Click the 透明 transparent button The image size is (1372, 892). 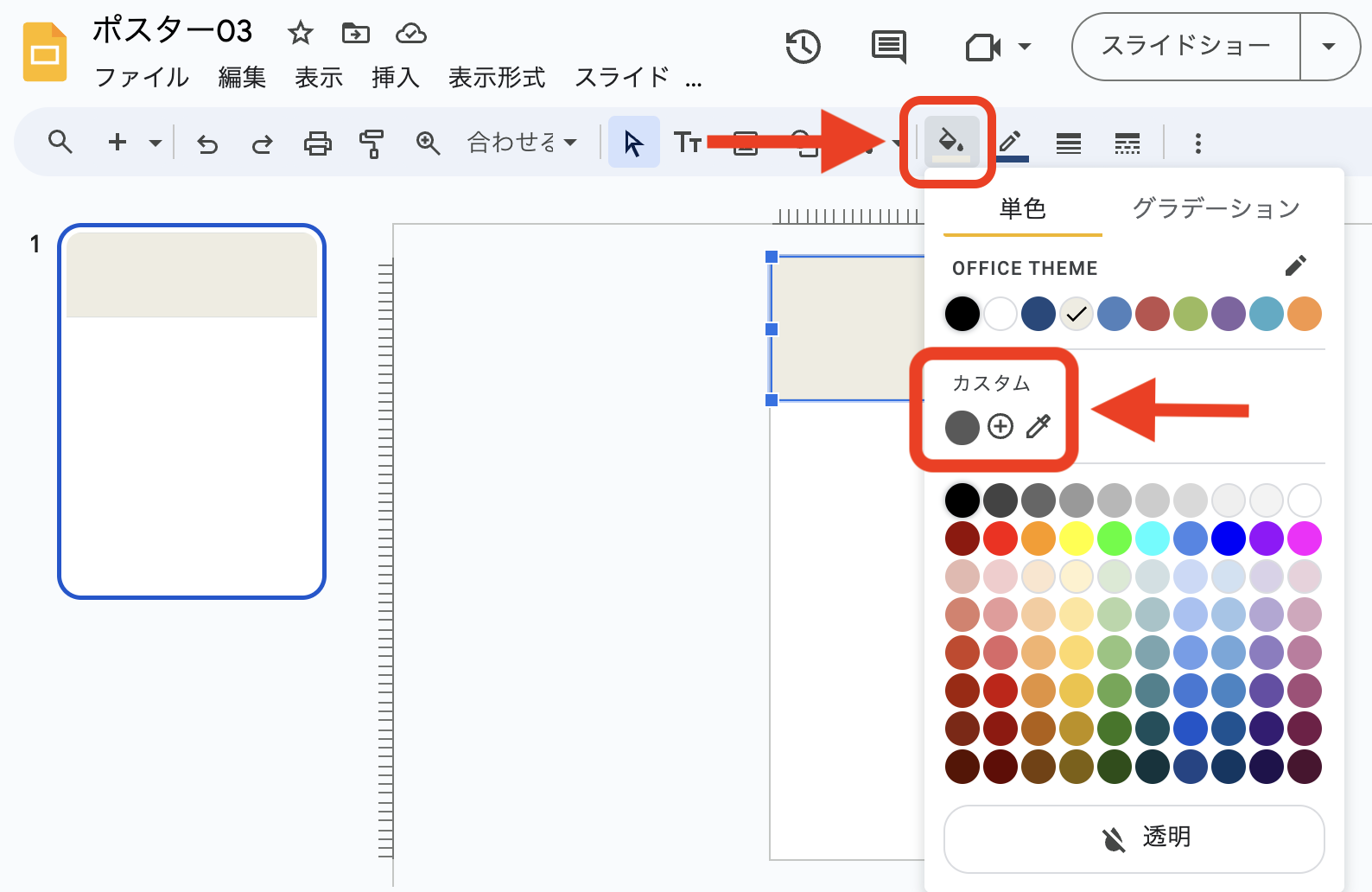[1134, 838]
